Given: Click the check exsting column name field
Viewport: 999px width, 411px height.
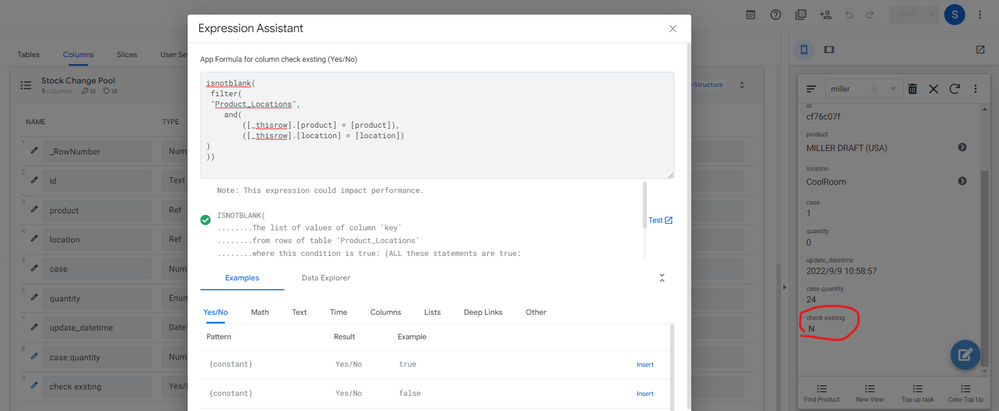Looking at the screenshot, I should pos(97,386).
